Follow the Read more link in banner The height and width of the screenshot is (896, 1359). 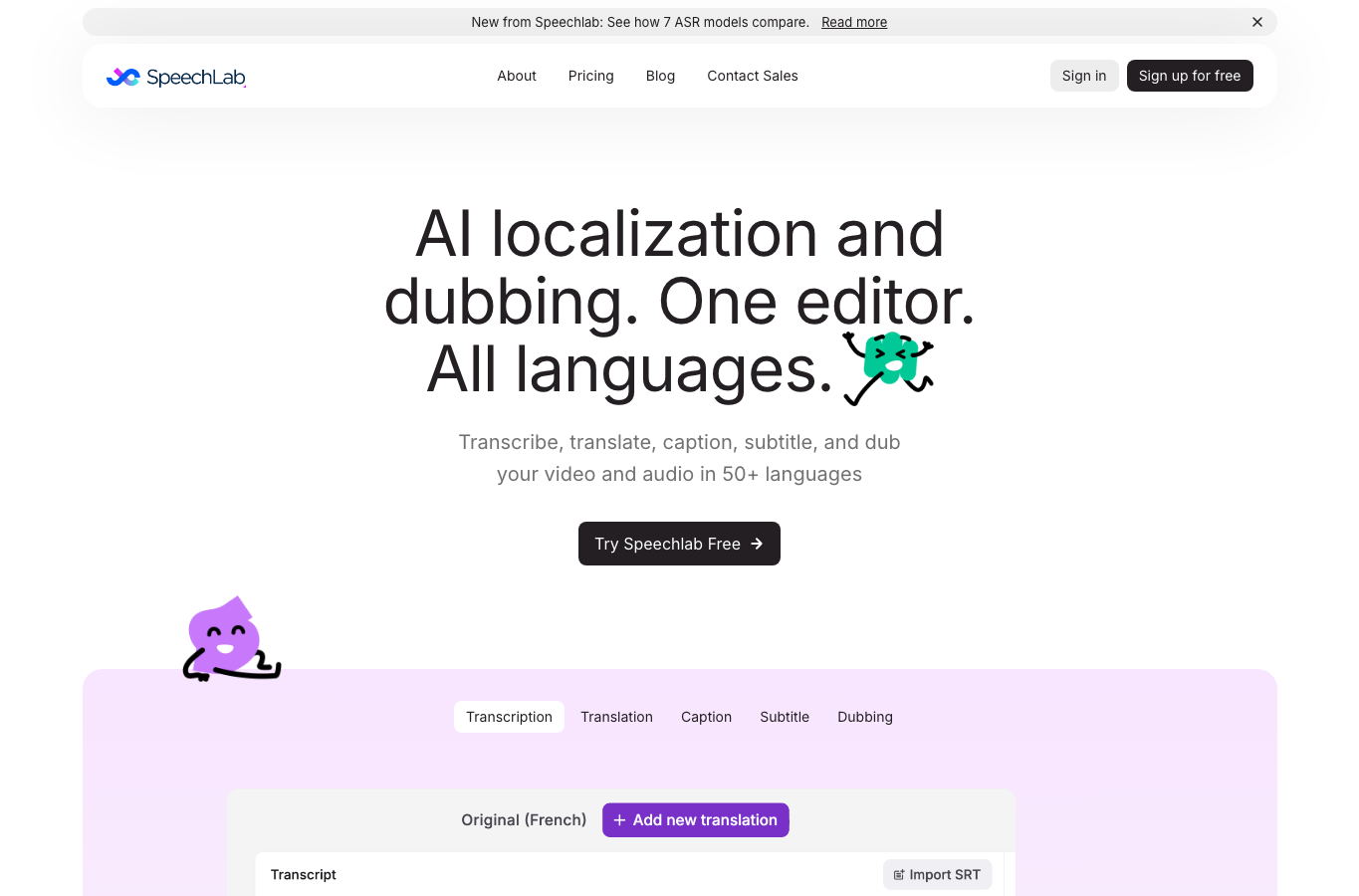[x=854, y=22]
